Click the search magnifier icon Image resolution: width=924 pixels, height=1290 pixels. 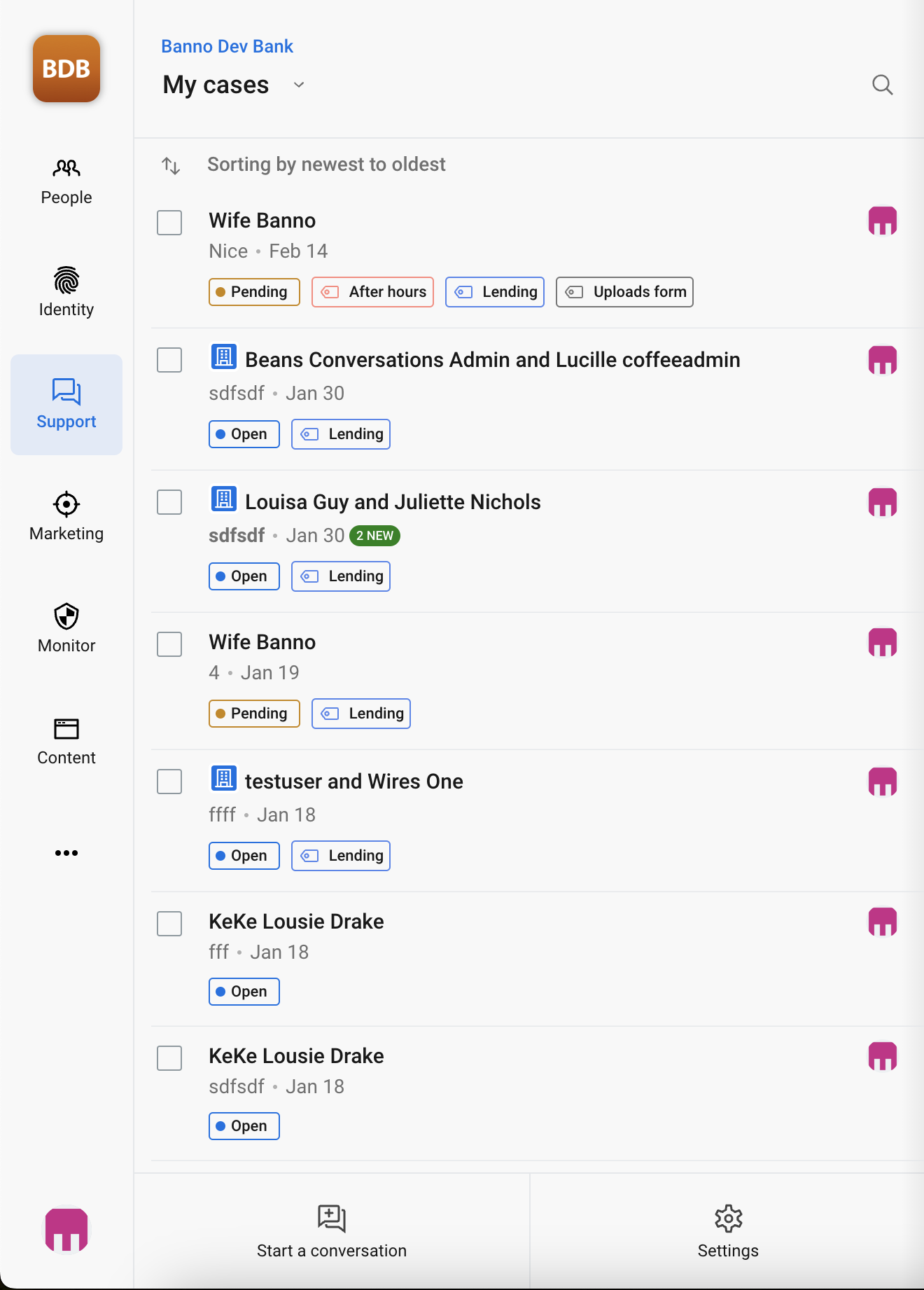(x=882, y=85)
